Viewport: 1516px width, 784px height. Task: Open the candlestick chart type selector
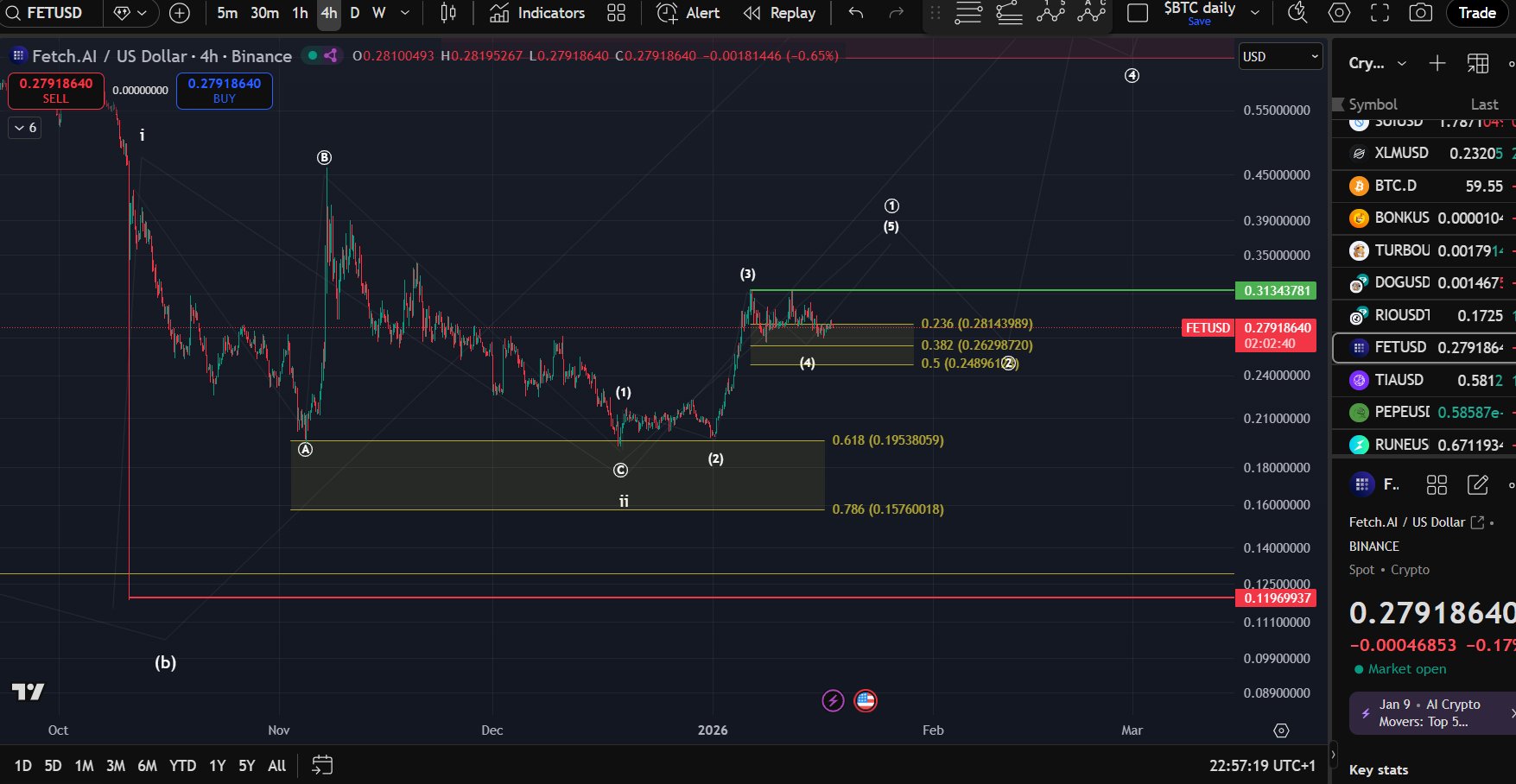pos(448,13)
